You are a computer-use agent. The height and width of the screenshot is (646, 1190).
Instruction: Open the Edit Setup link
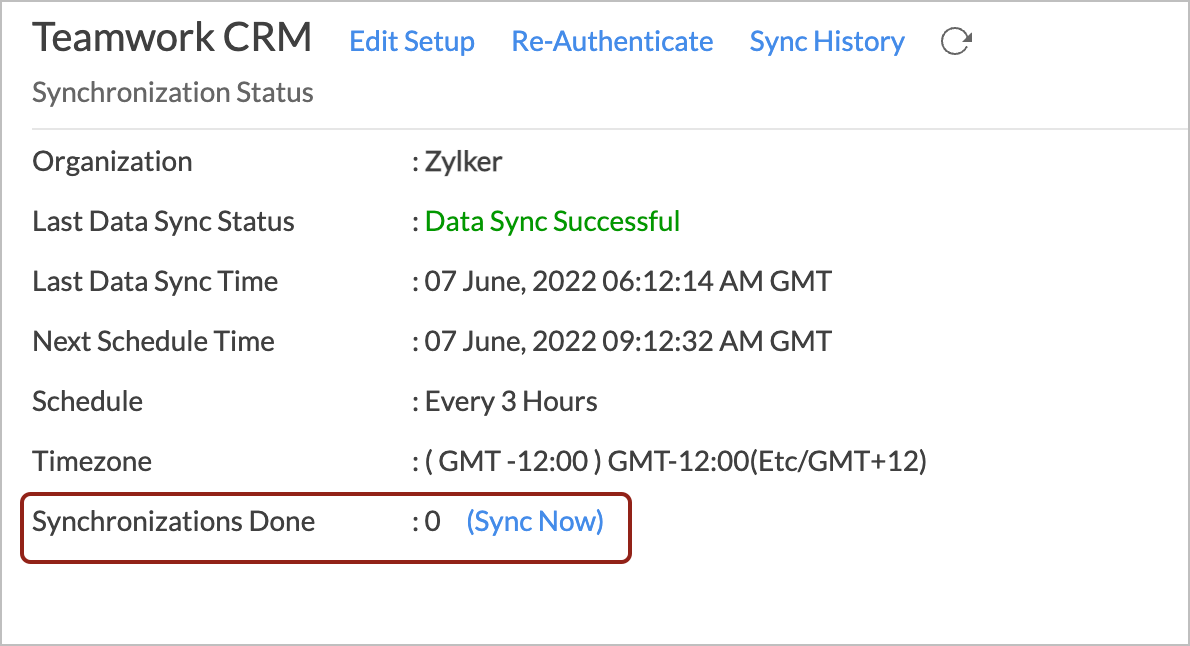point(412,41)
